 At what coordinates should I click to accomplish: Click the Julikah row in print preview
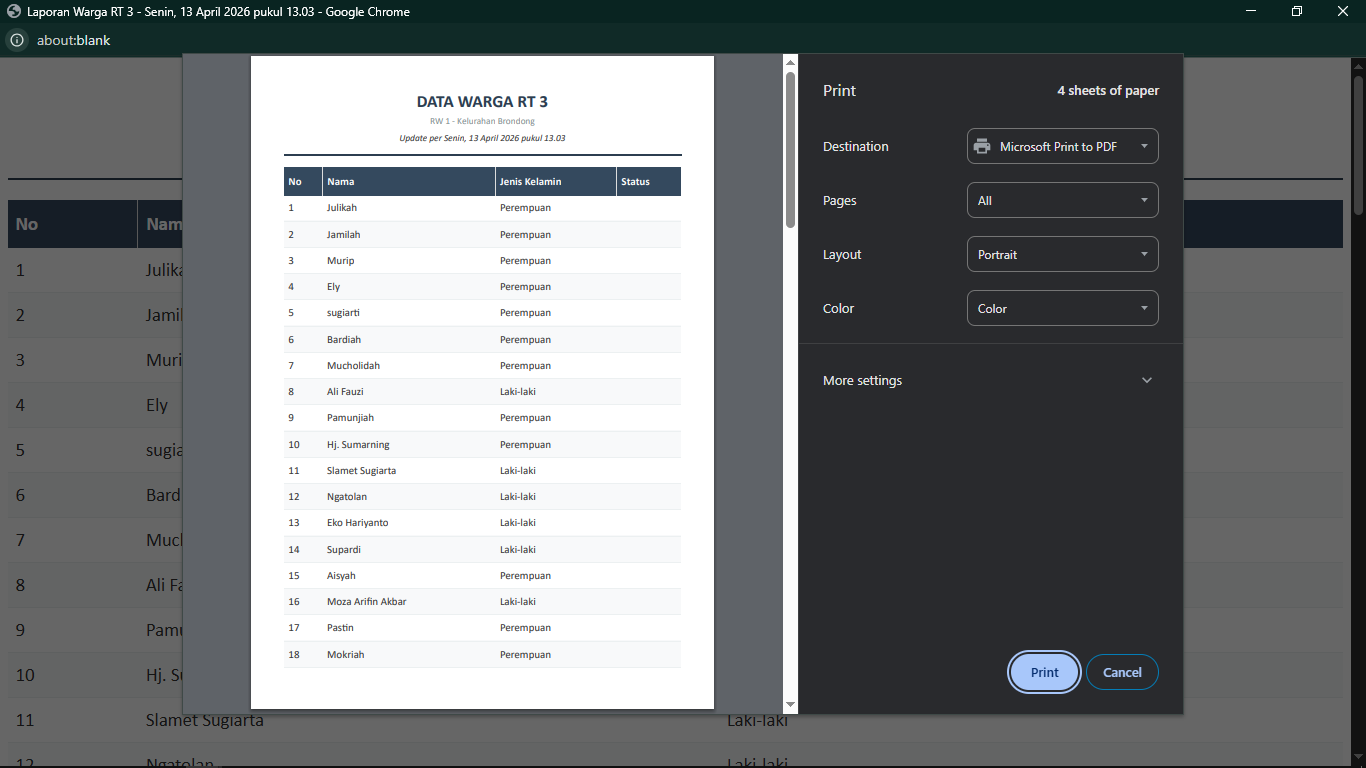click(482, 208)
